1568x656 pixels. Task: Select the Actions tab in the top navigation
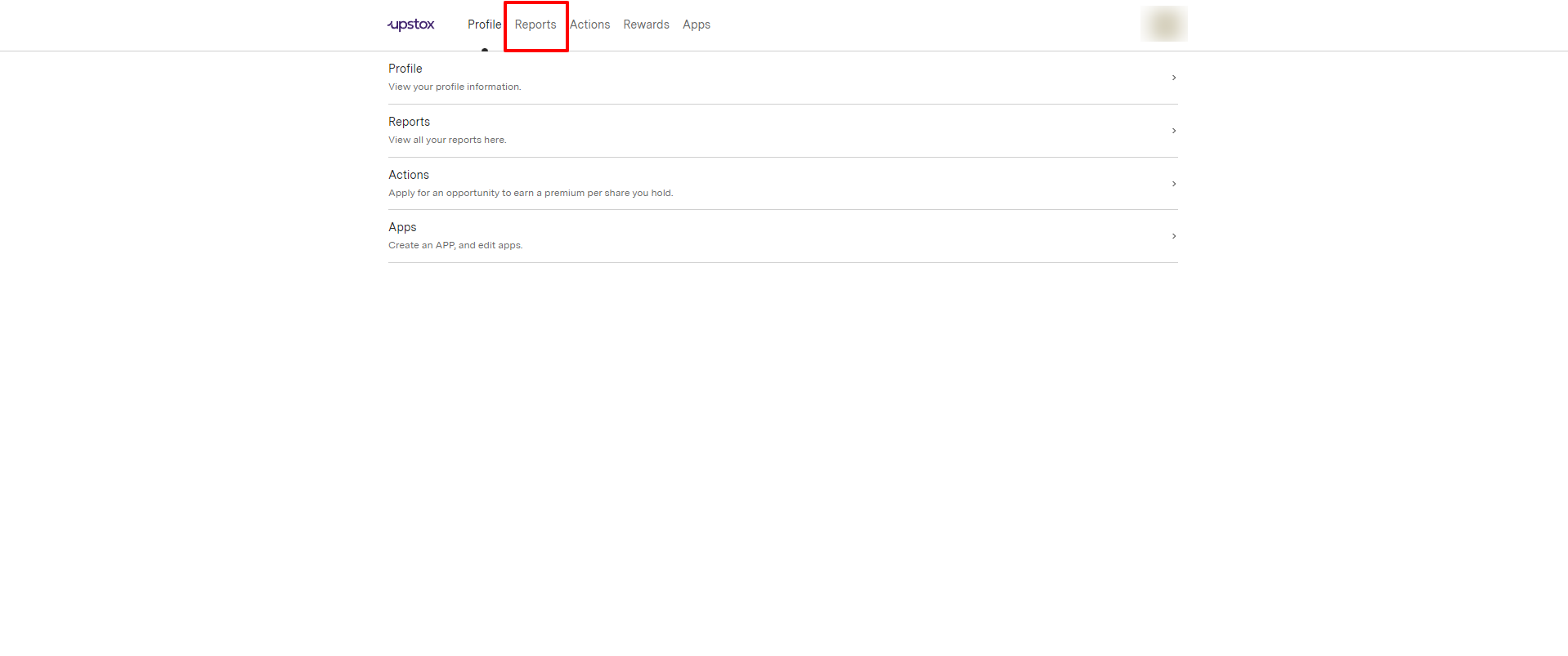pos(589,25)
